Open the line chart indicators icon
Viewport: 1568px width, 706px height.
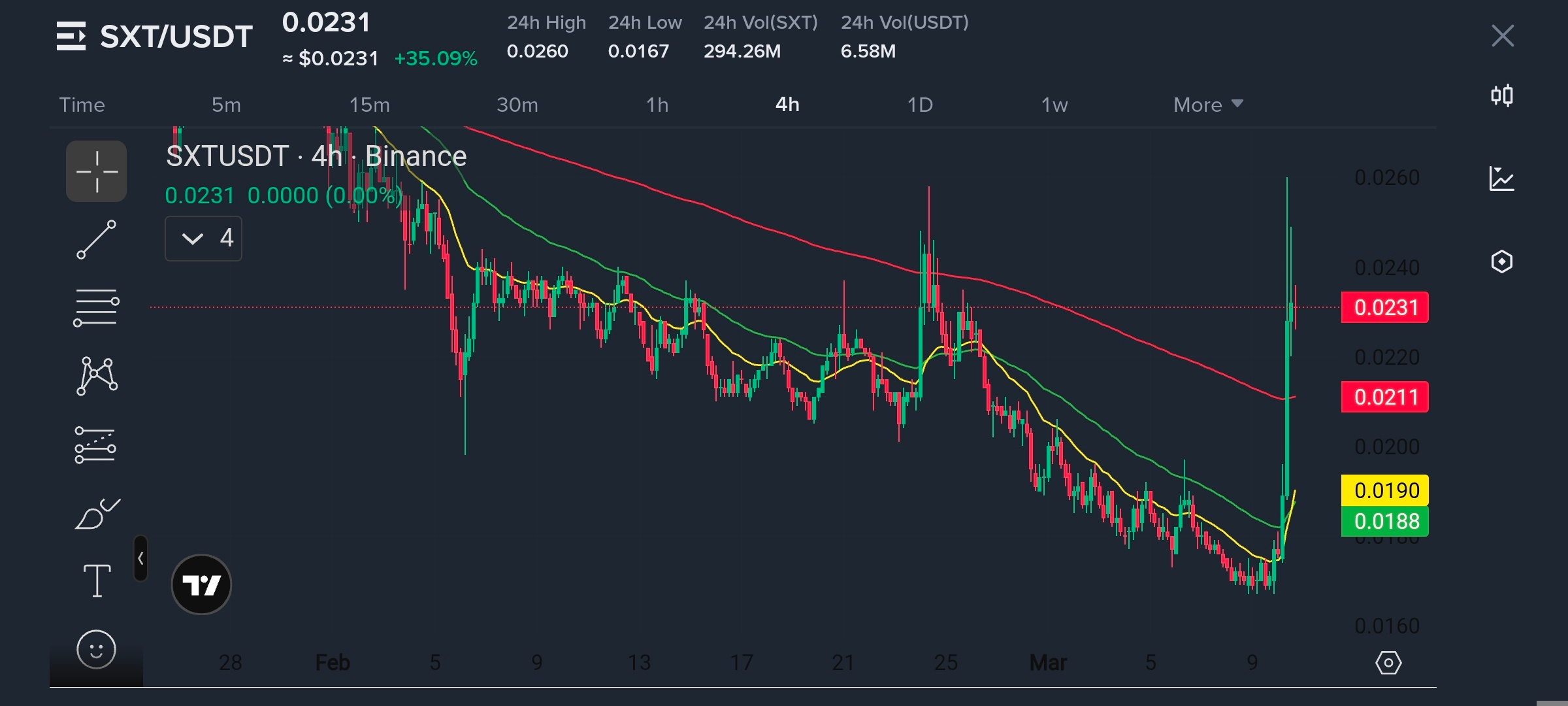coord(1501,178)
